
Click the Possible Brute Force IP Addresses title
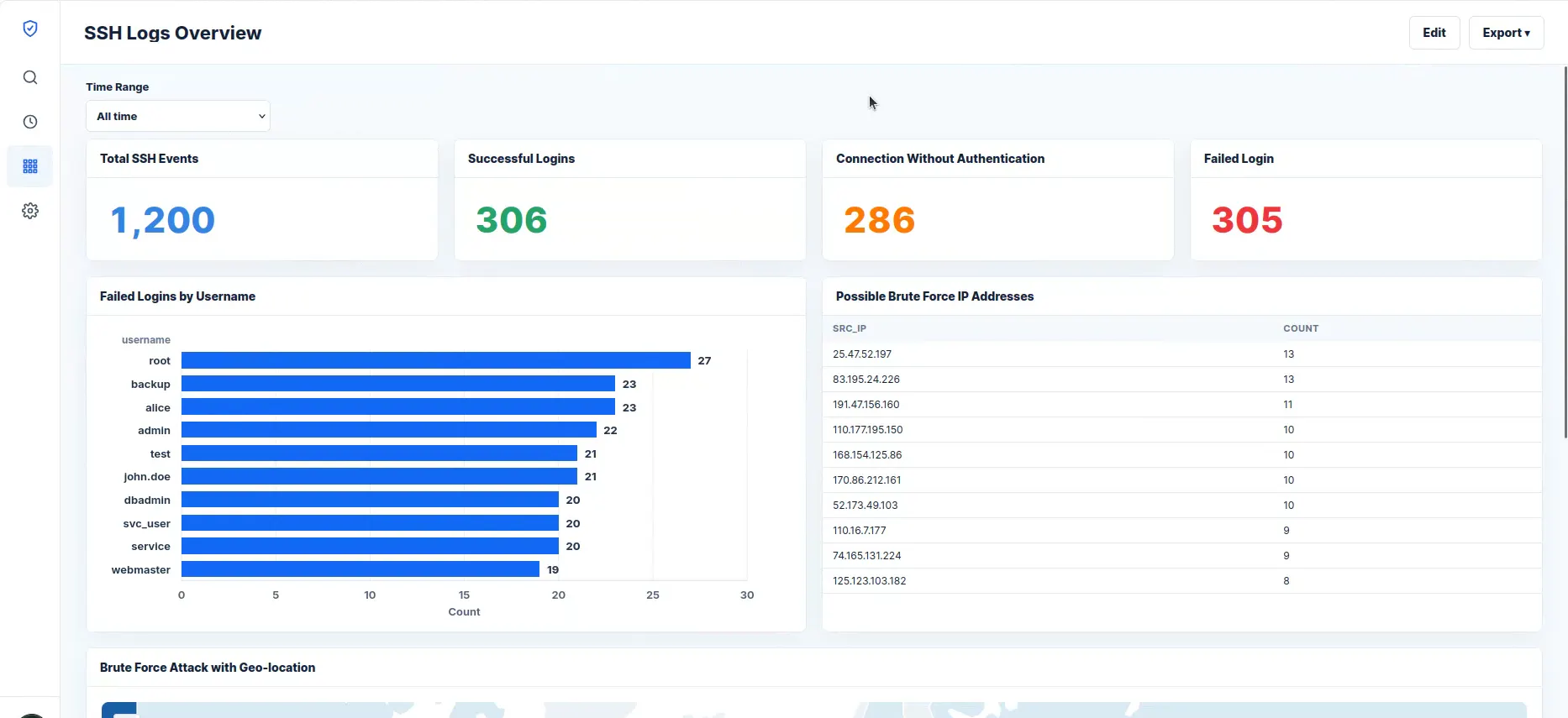coord(934,296)
